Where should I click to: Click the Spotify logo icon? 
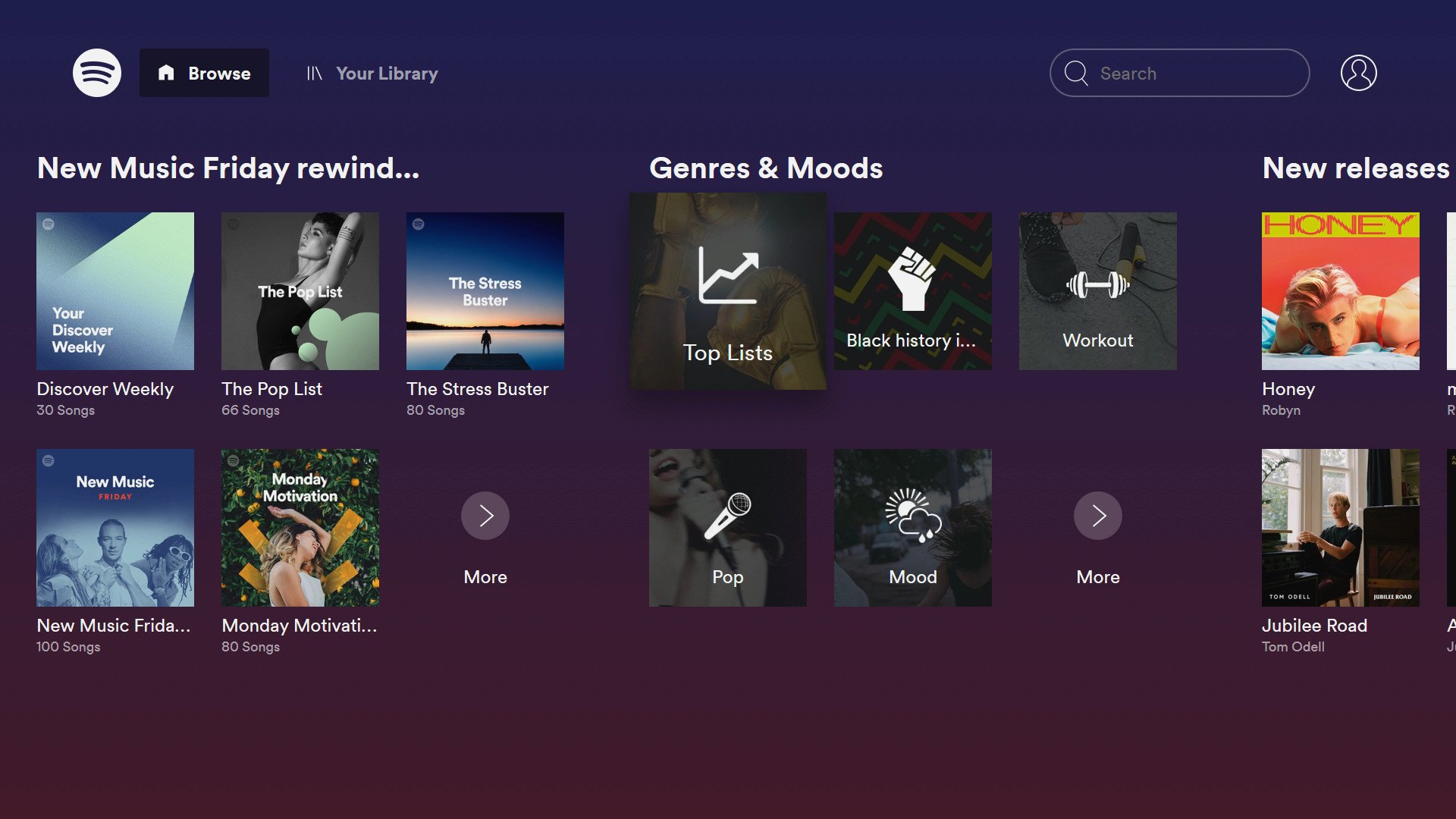96,73
